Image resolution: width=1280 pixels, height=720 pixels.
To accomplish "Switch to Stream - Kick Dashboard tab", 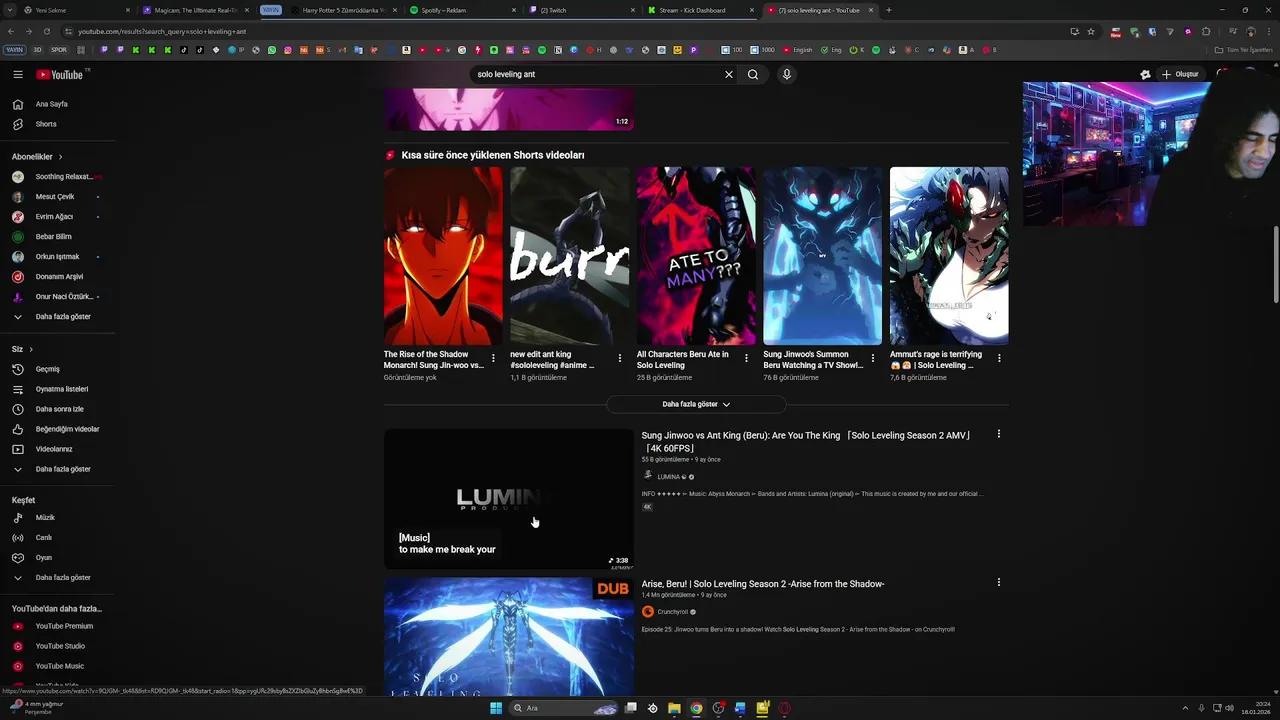I will click(699, 10).
